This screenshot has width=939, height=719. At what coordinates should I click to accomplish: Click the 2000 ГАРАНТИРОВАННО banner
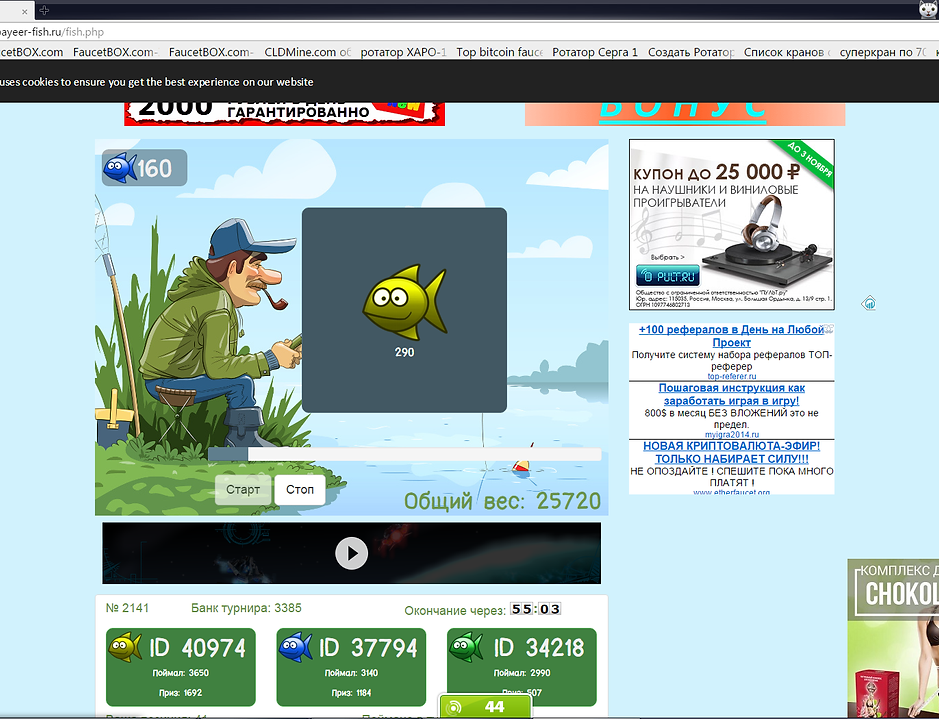(284, 114)
